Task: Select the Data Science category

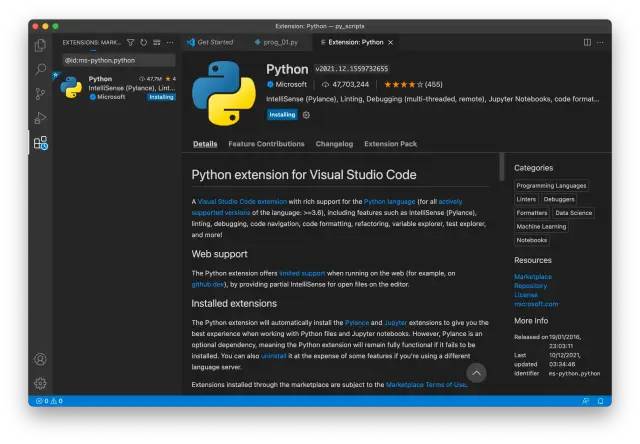Action: 573,213
